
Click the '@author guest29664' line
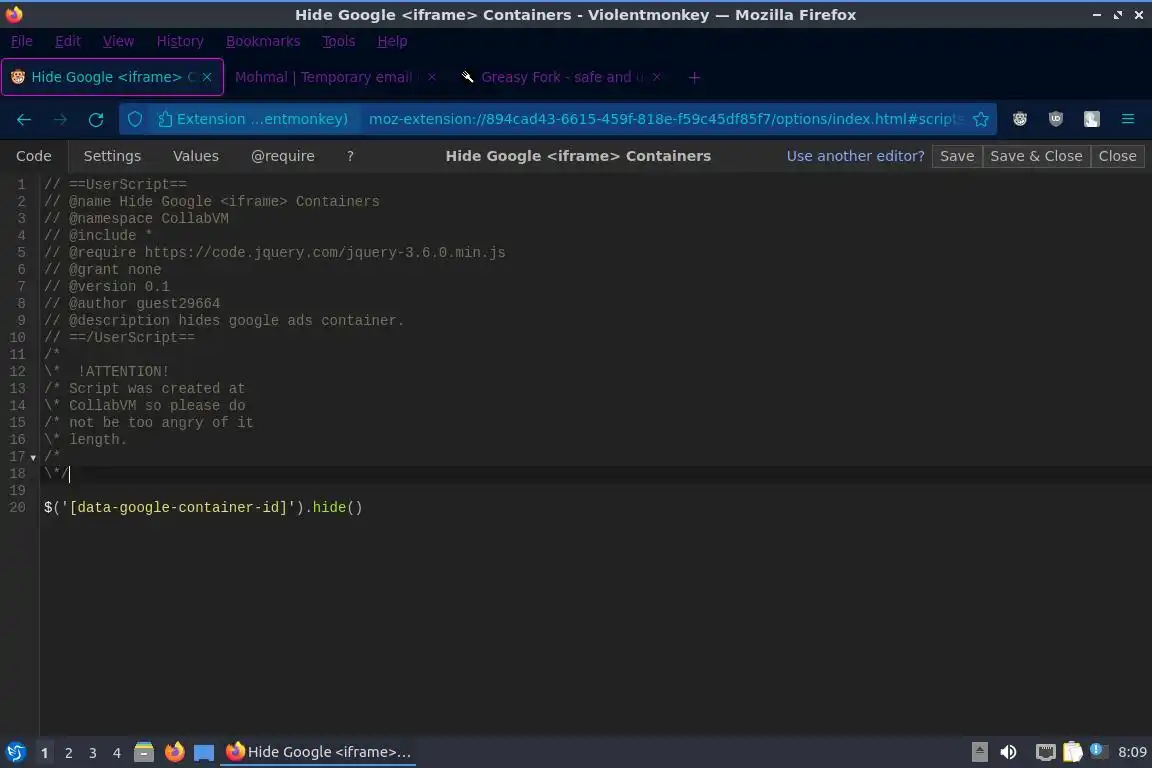(132, 304)
